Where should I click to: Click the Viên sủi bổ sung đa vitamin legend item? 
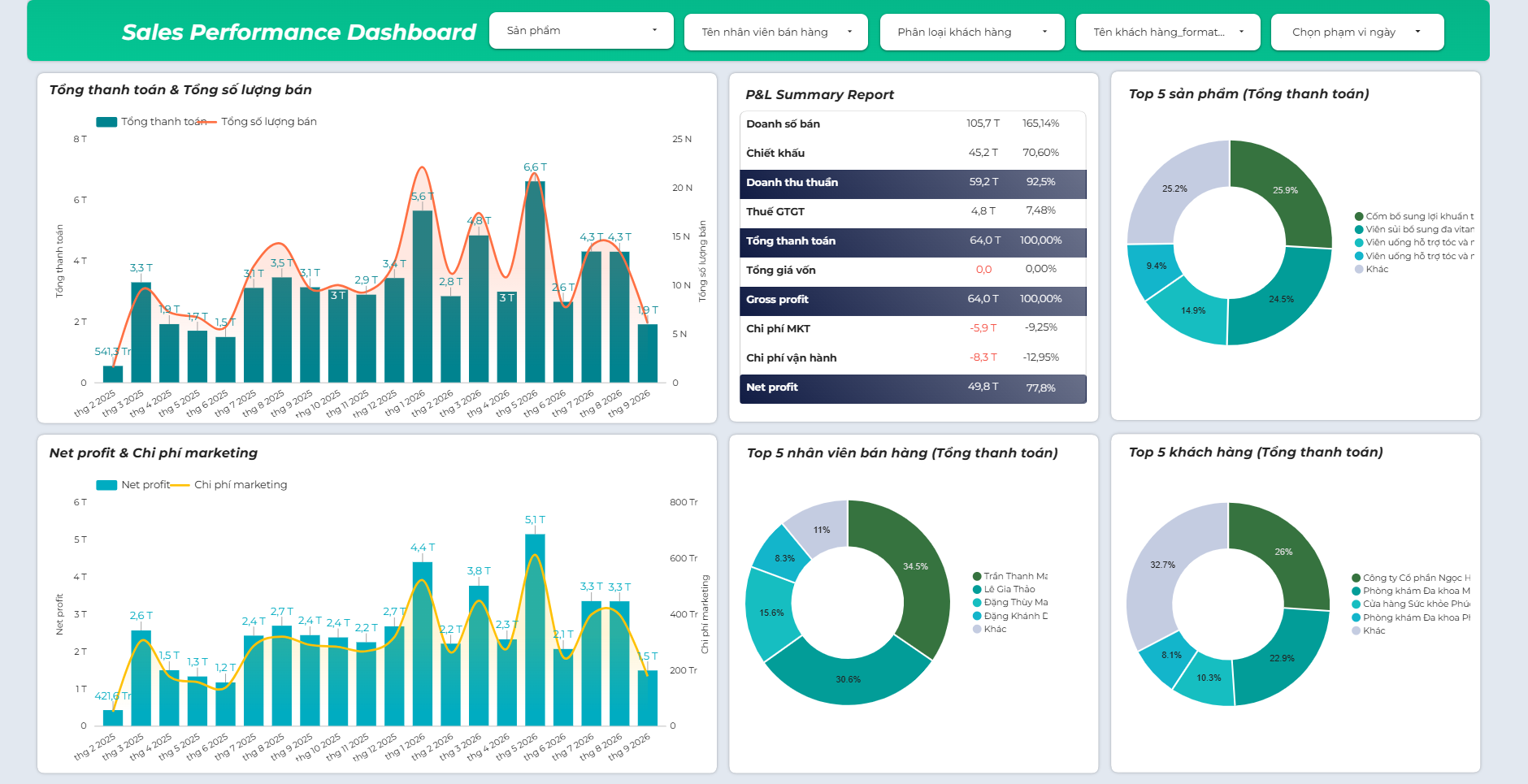point(1413,229)
